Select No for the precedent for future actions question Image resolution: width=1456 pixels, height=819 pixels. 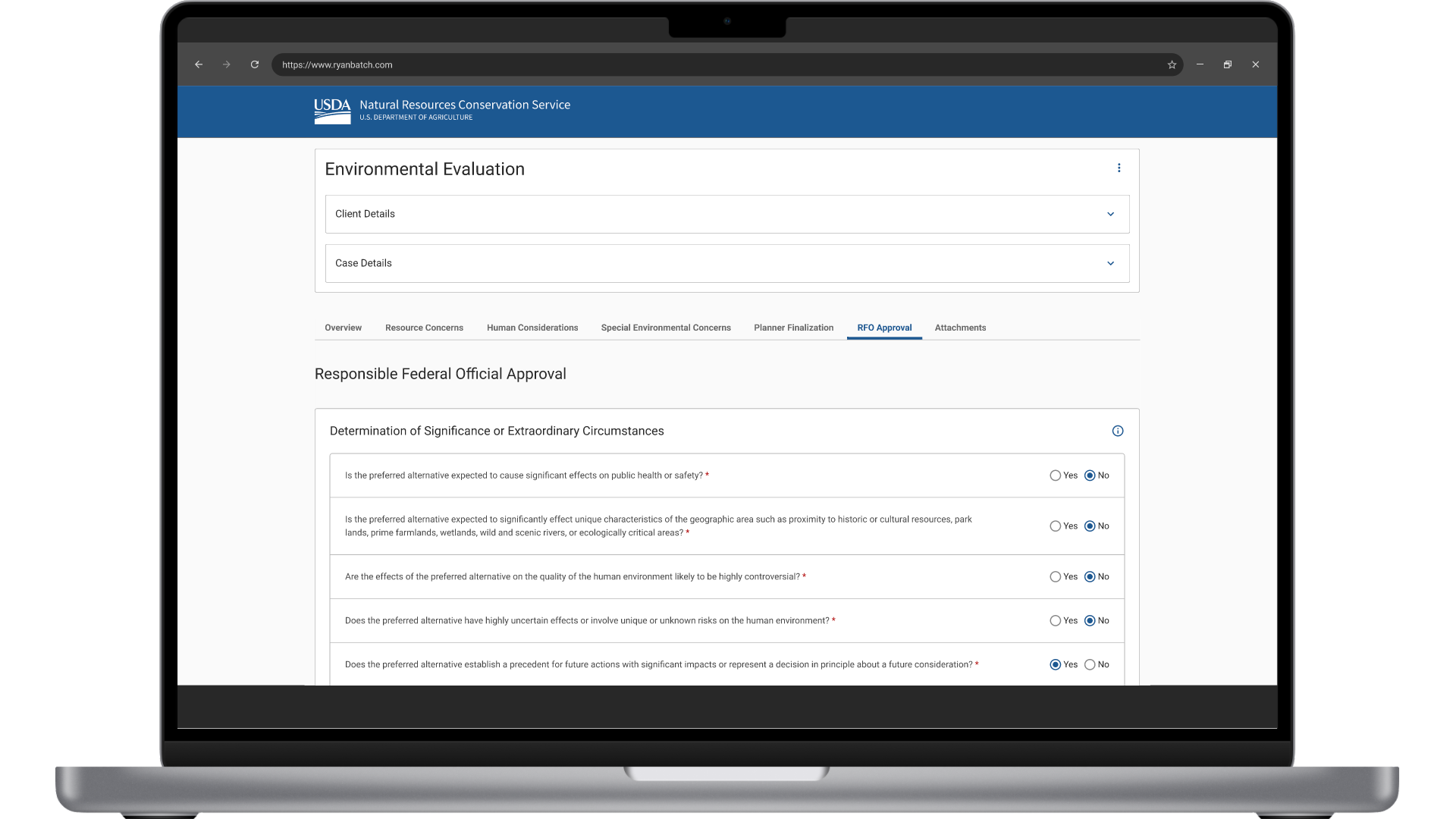pyautogui.click(x=1090, y=664)
